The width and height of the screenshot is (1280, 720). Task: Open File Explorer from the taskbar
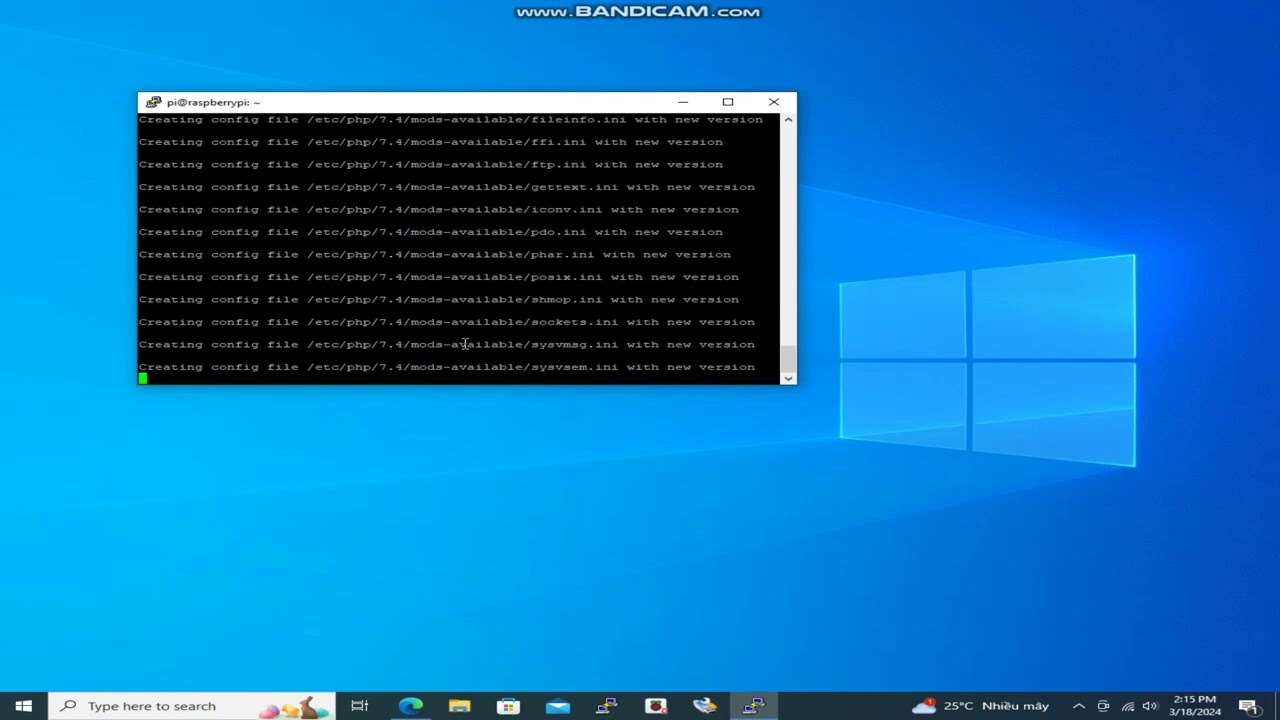459,706
